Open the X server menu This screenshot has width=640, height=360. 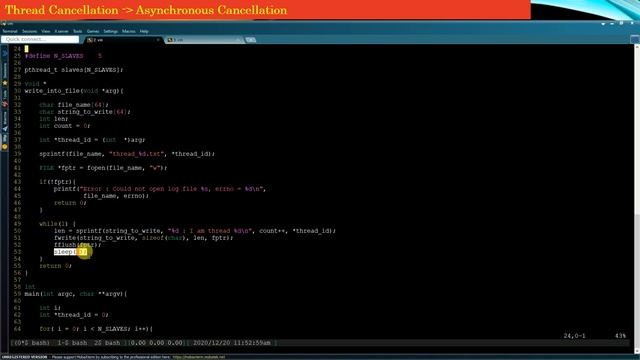pyautogui.click(x=62, y=31)
